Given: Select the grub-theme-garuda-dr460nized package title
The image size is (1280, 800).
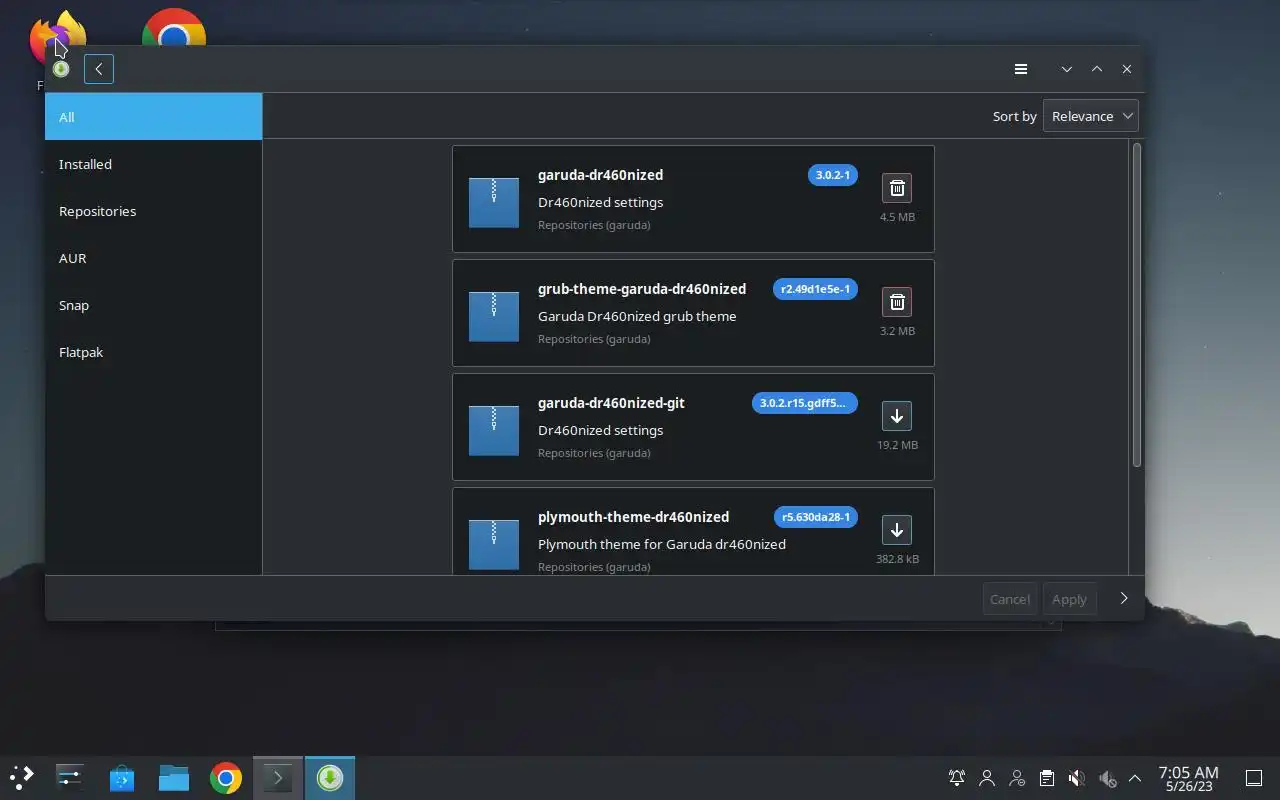Looking at the screenshot, I should pos(642,289).
